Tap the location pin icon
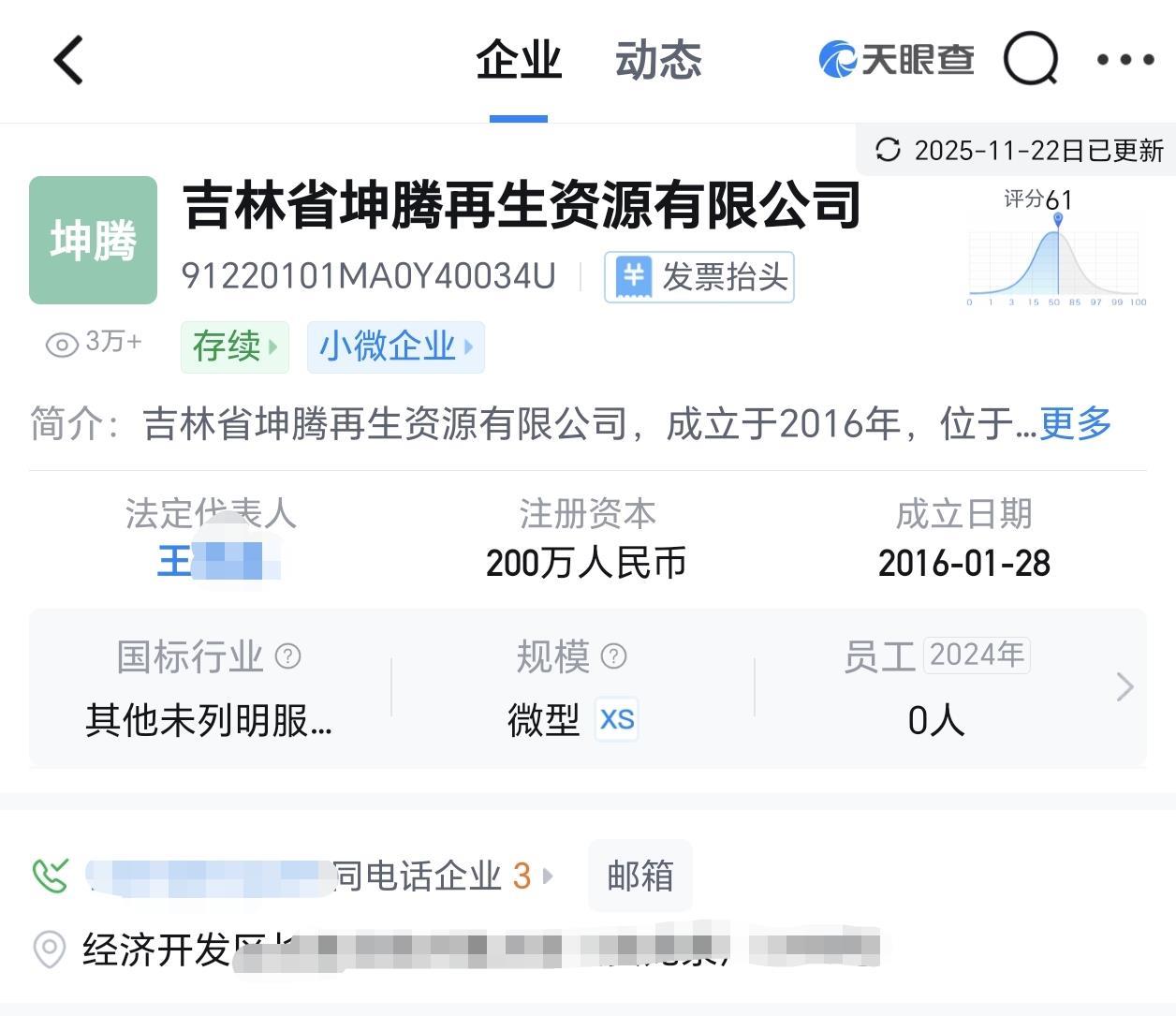Screen dimensions: 1176x1016 [50, 950]
